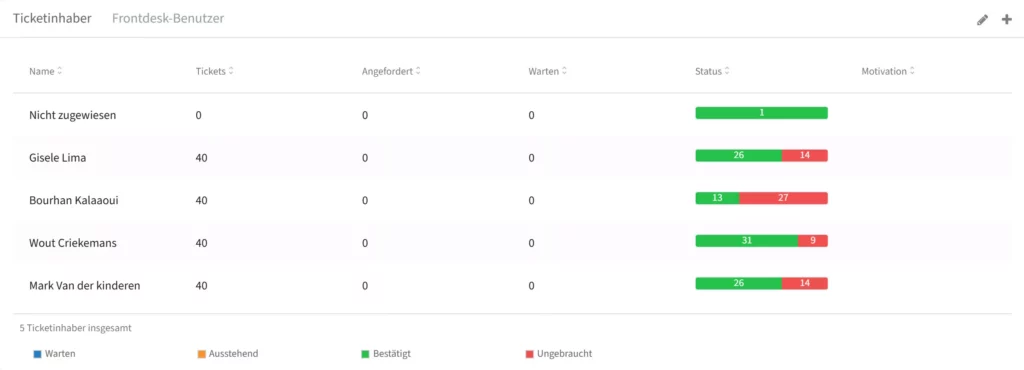Click the red Ungebraucht legend swatch
The width and height of the screenshot is (1024, 370).
[530, 354]
